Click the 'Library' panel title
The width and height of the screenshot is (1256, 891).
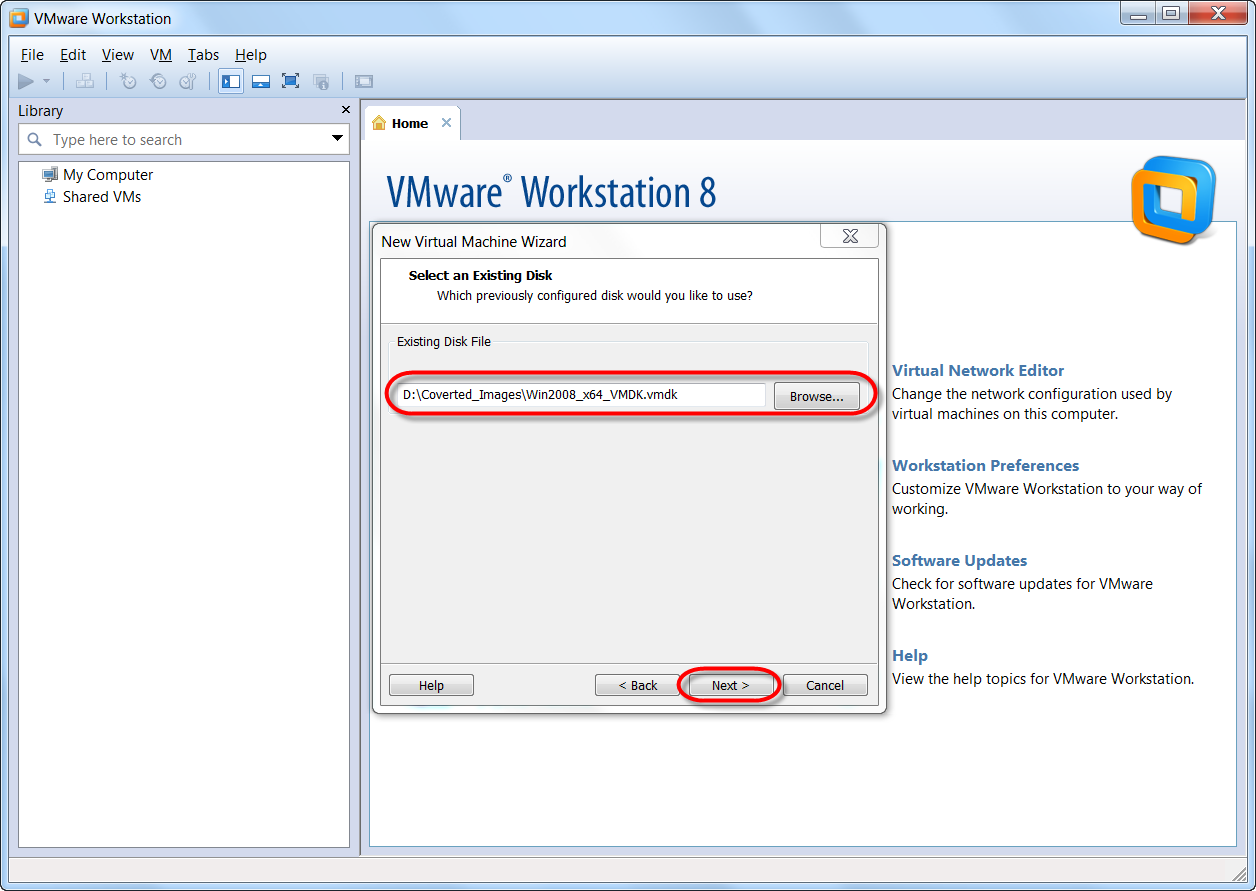40,110
